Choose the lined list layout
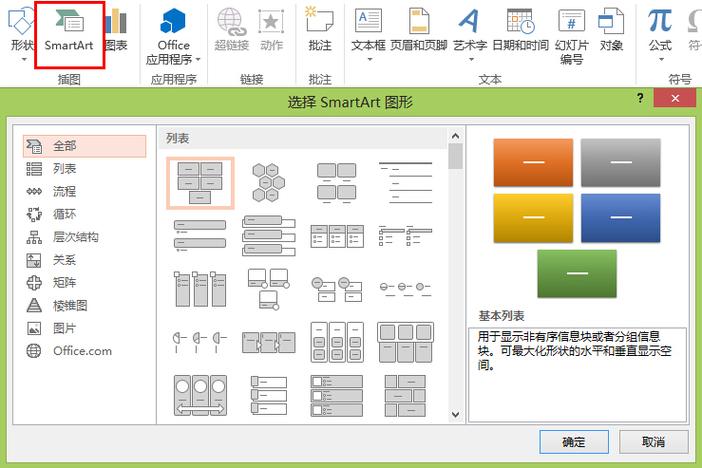Viewport: 702px width, 468px height. coord(405,182)
